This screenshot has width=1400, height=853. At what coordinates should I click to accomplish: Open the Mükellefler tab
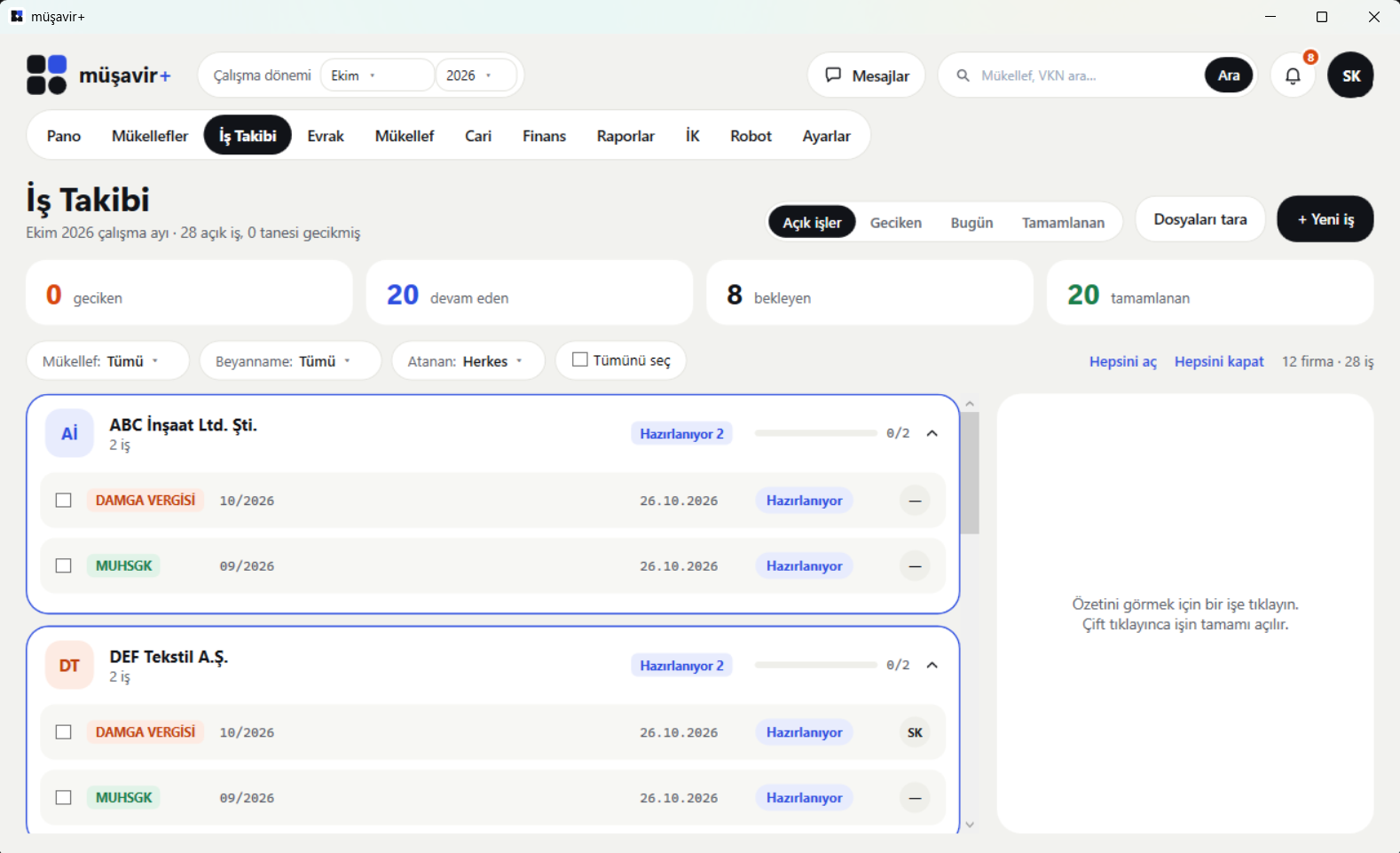(x=150, y=136)
